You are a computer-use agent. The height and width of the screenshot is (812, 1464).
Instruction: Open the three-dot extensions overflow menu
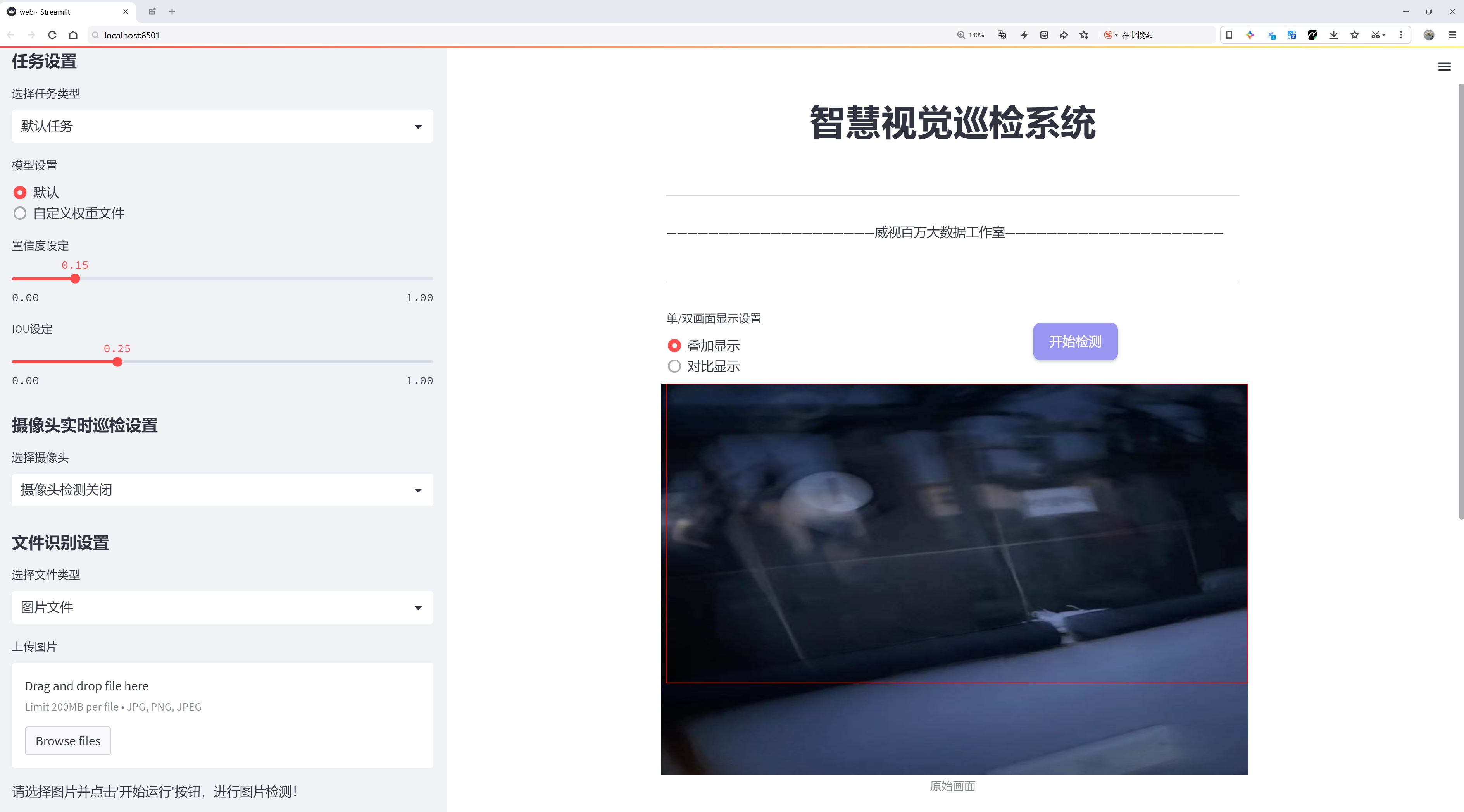click(x=1401, y=34)
